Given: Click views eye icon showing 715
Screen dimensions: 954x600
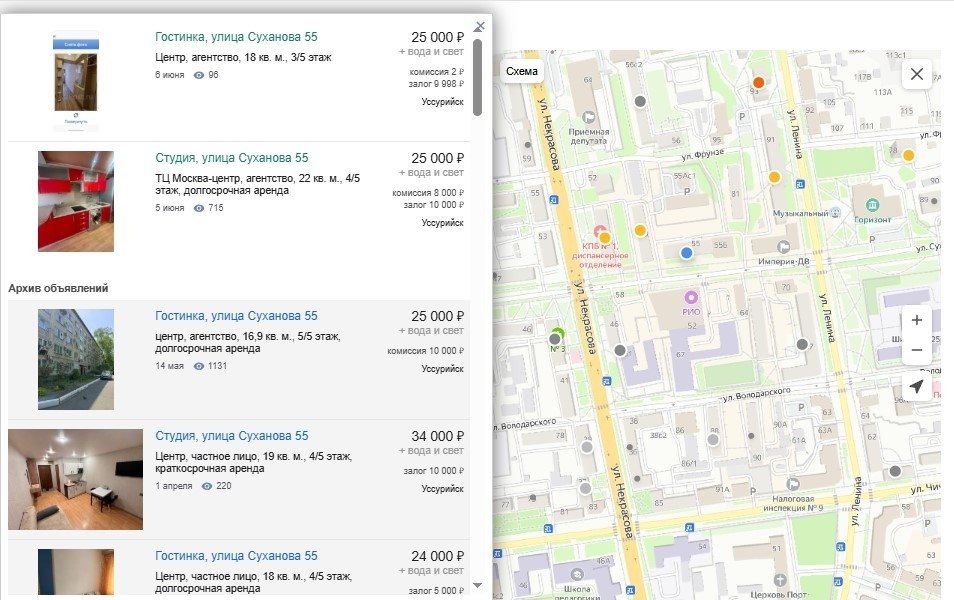Looking at the screenshot, I should point(199,208).
